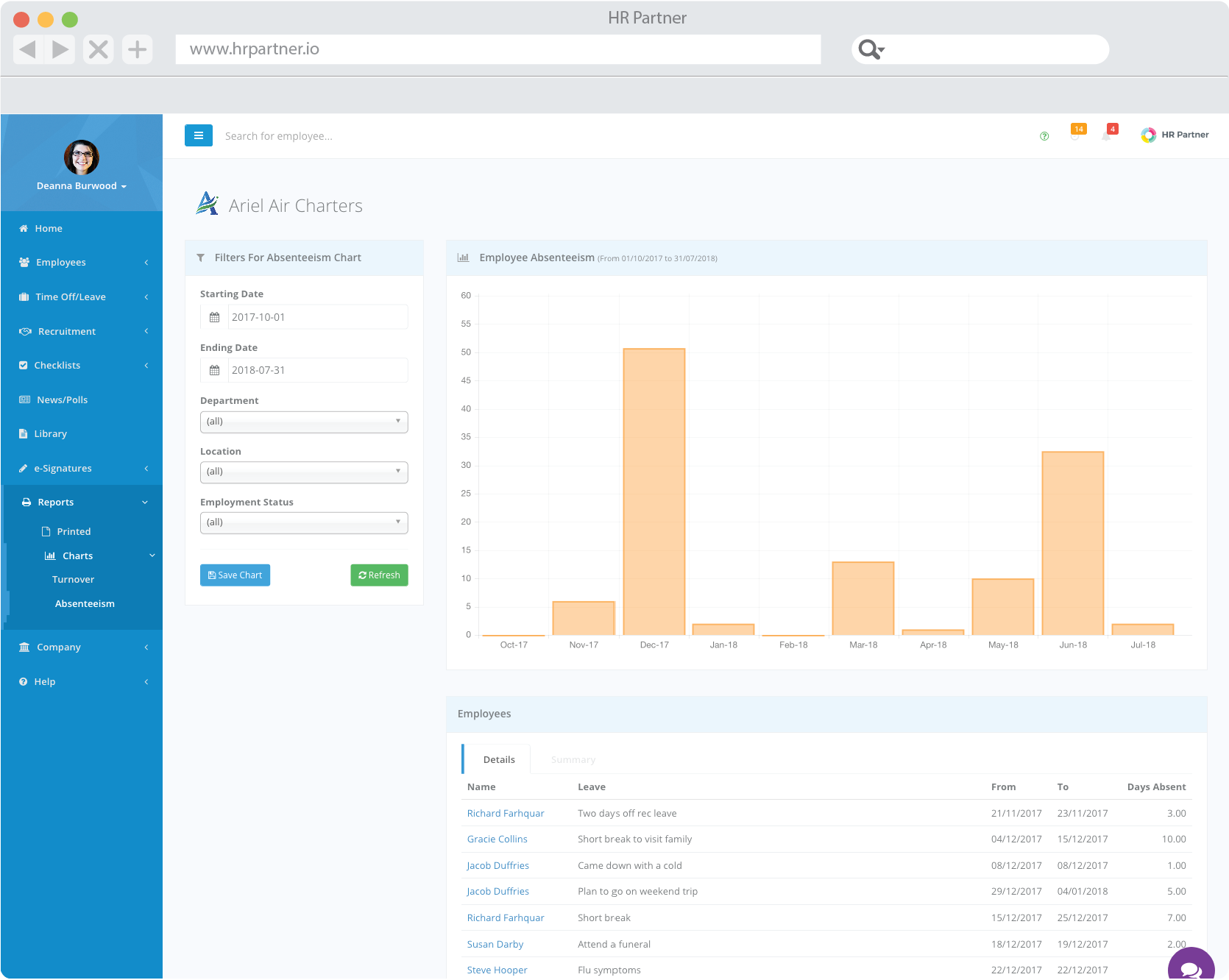The height and width of the screenshot is (980, 1229).
Task: Click the green Refresh button
Action: (379, 575)
